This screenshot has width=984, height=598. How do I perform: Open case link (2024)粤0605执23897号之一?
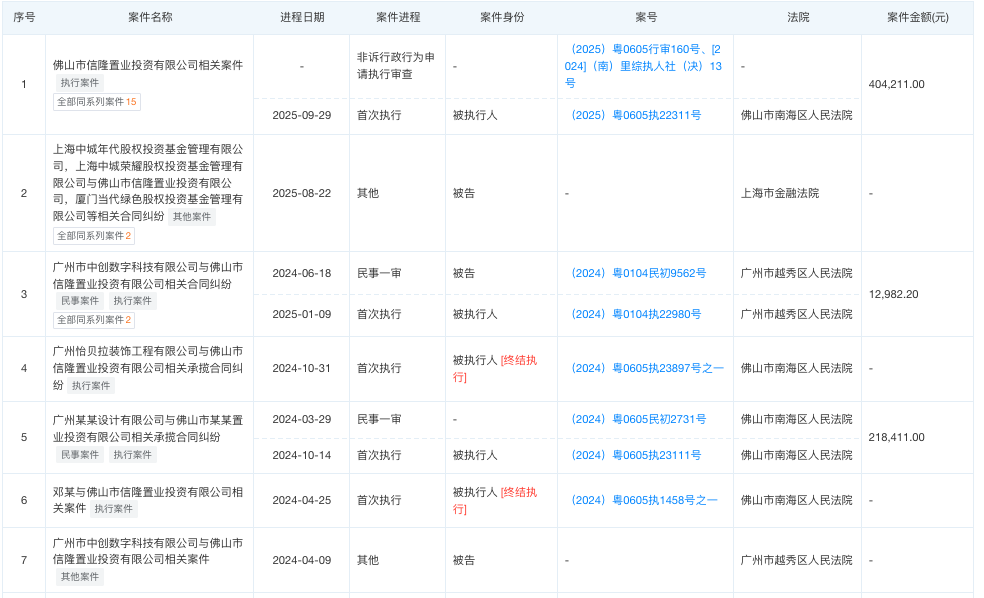648,368
